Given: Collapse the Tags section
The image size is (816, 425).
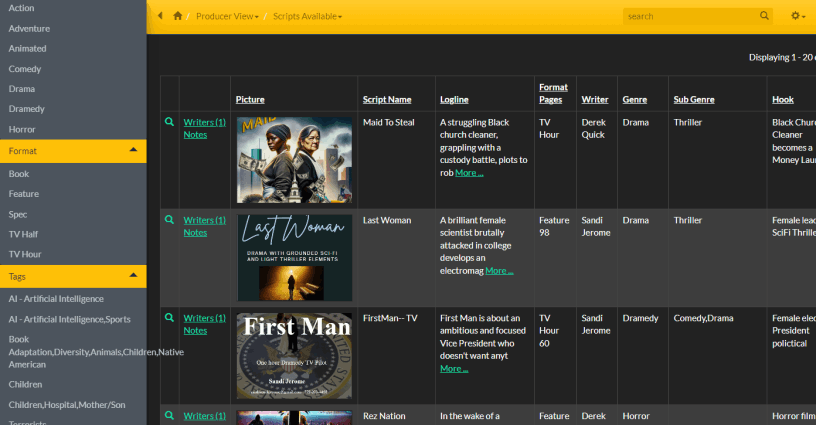Looking at the screenshot, I should (73, 277).
